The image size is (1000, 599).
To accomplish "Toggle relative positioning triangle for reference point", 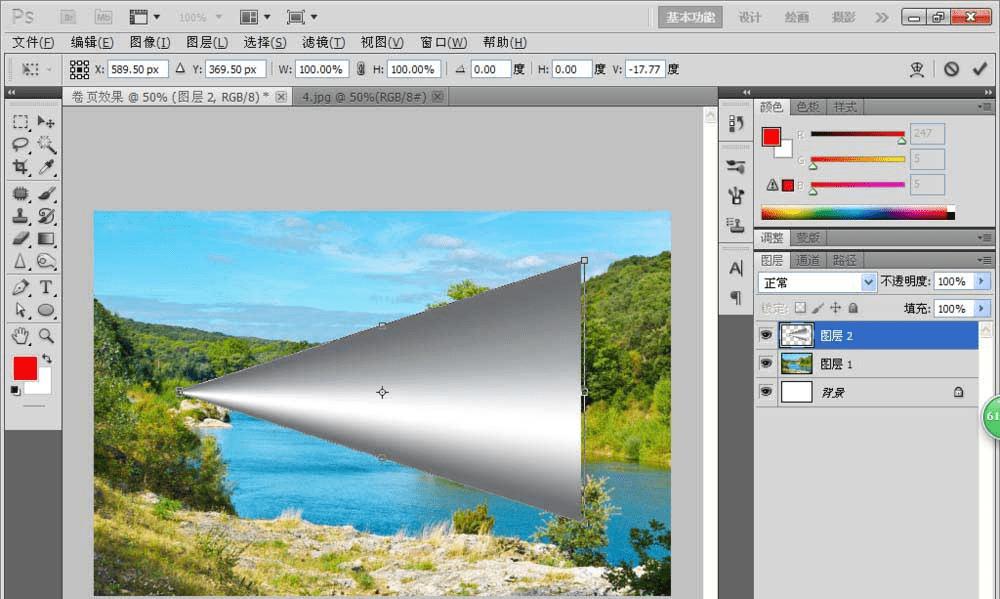I will click(180, 68).
